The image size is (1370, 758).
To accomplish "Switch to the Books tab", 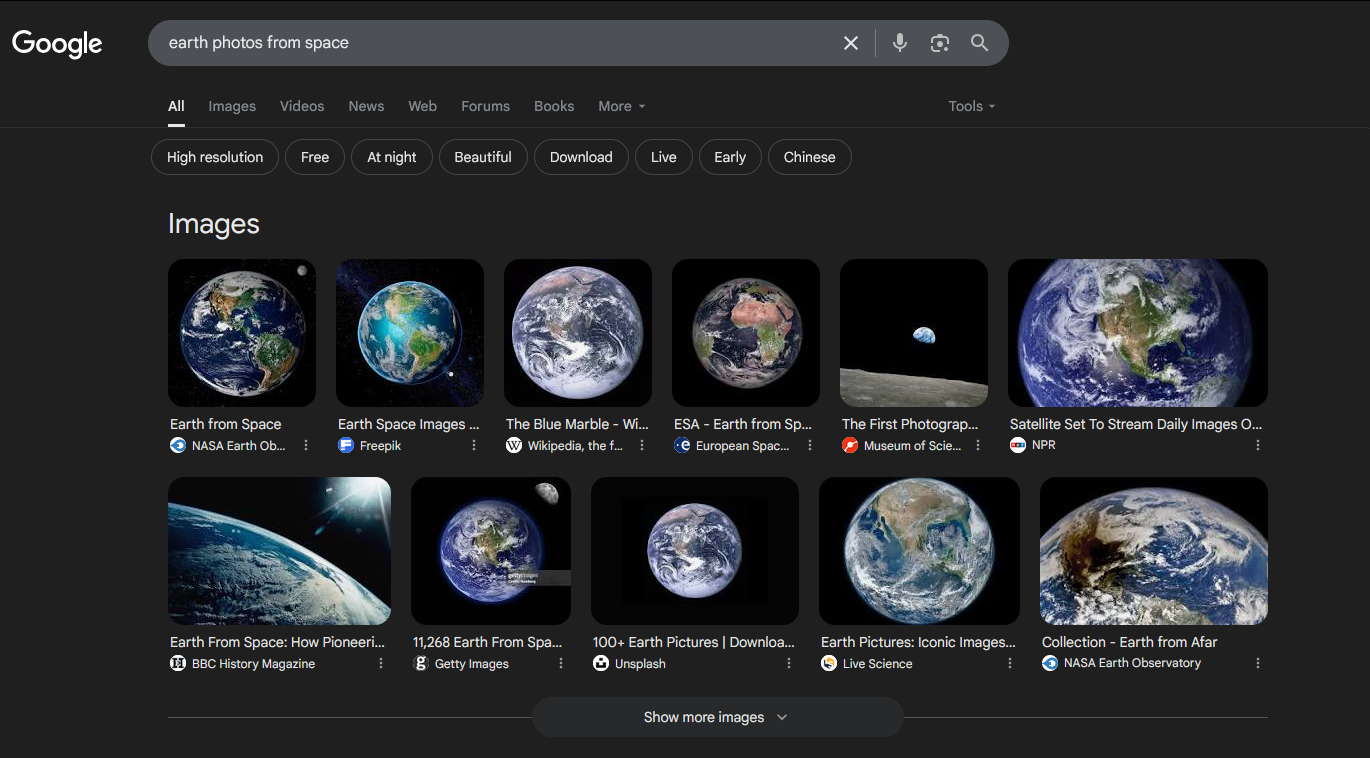I will coord(554,106).
